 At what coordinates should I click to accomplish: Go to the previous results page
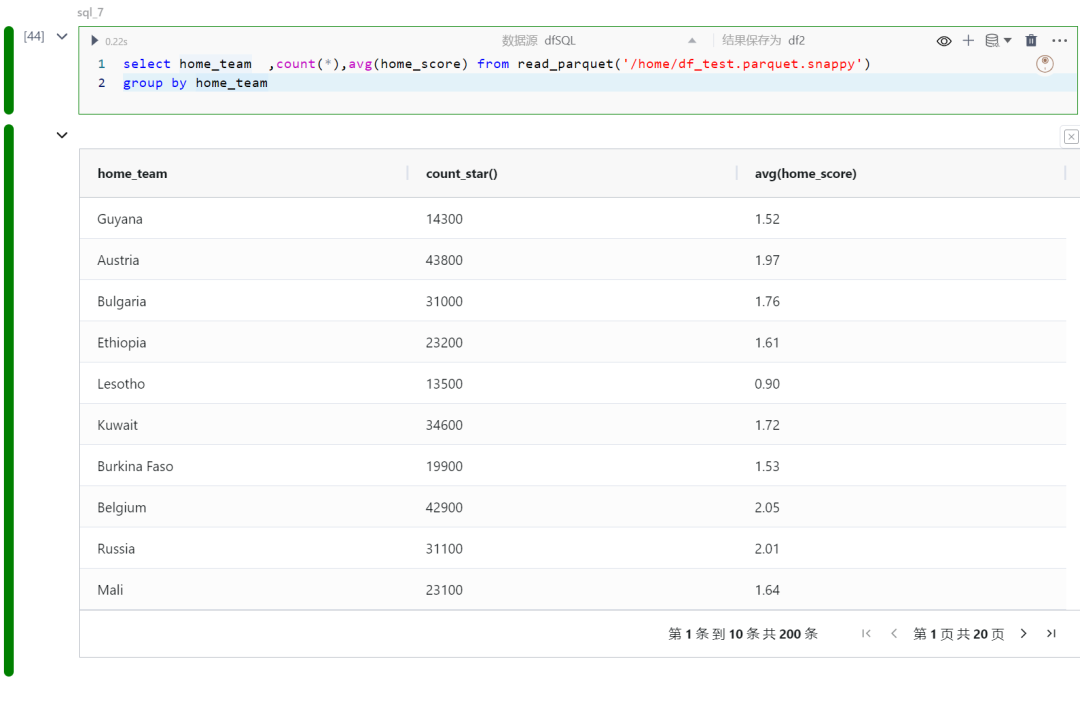pos(894,634)
